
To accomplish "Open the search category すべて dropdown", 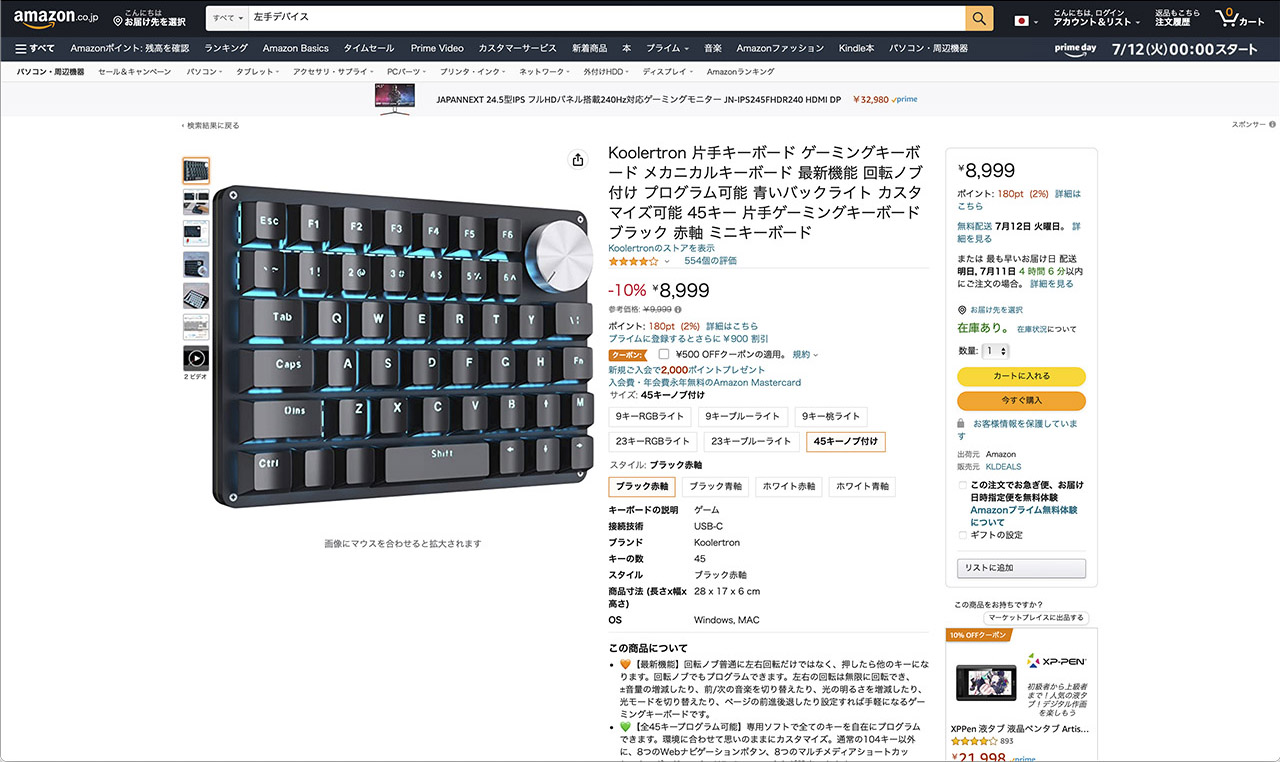I will (x=228, y=18).
